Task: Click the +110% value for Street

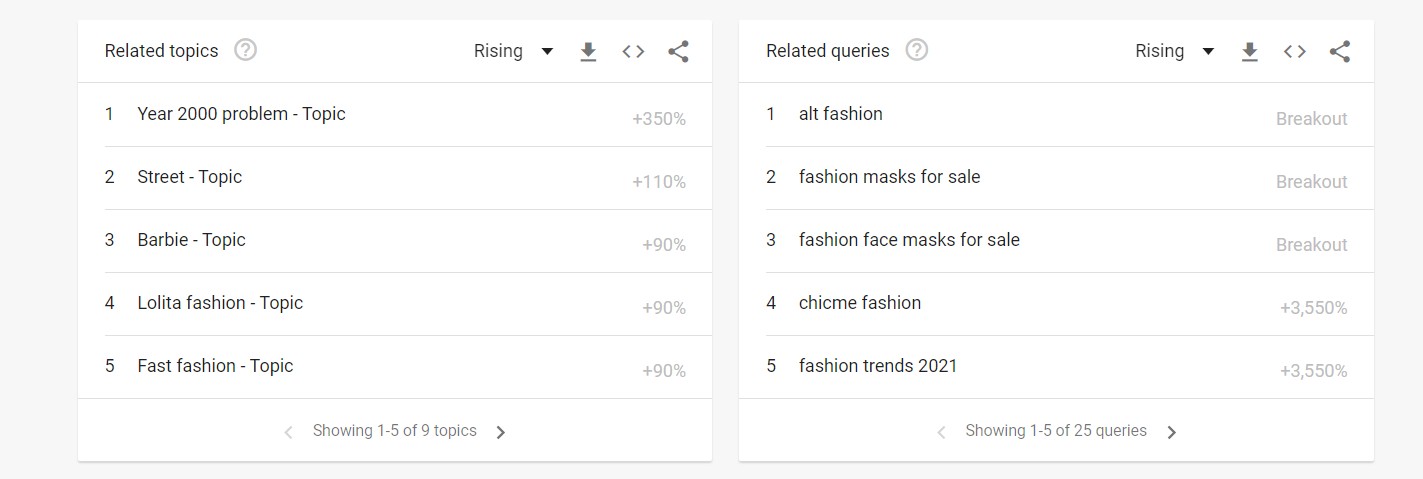Action: tap(659, 182)
